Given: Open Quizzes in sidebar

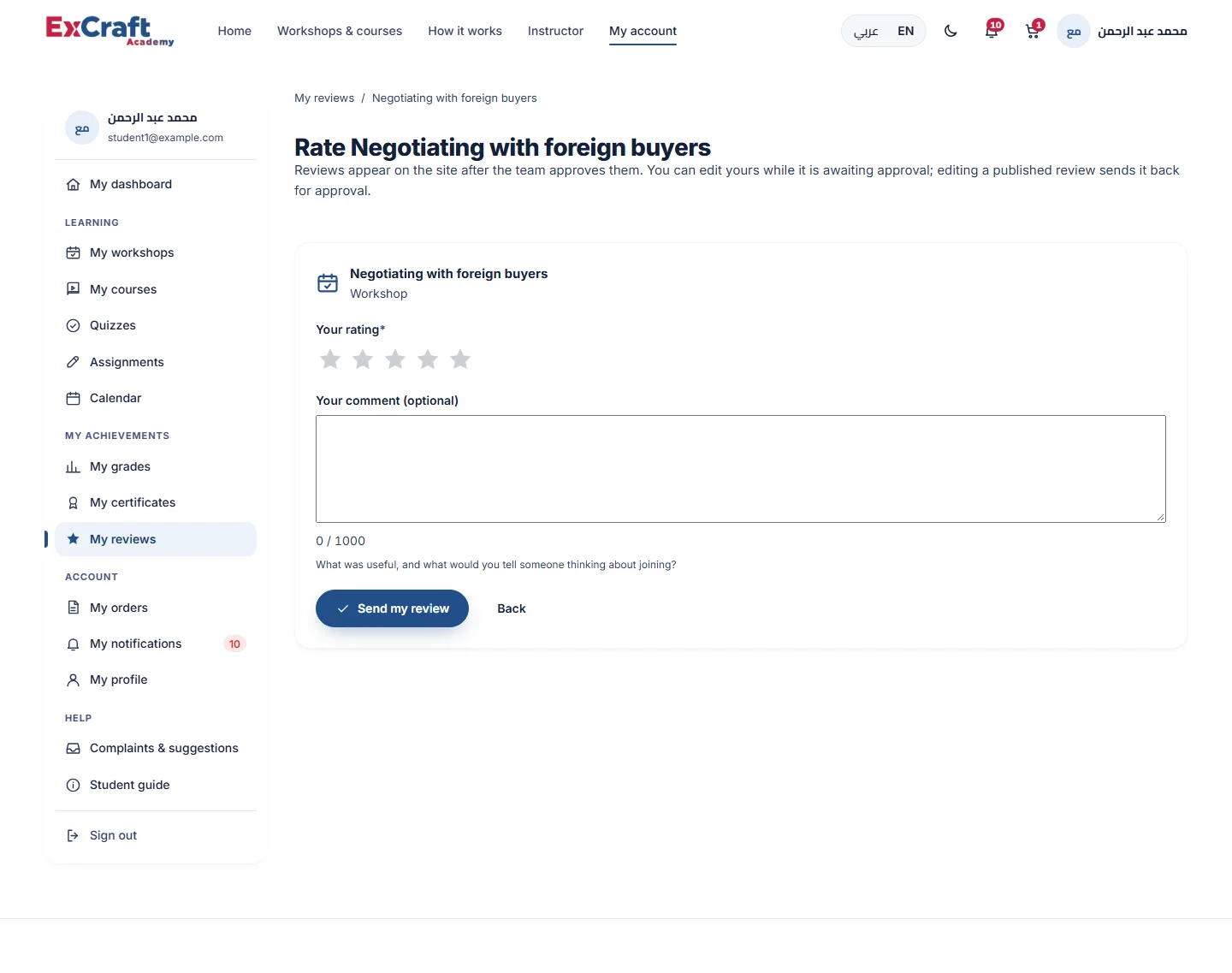Looking at the screenshot, I should (156, 325).
